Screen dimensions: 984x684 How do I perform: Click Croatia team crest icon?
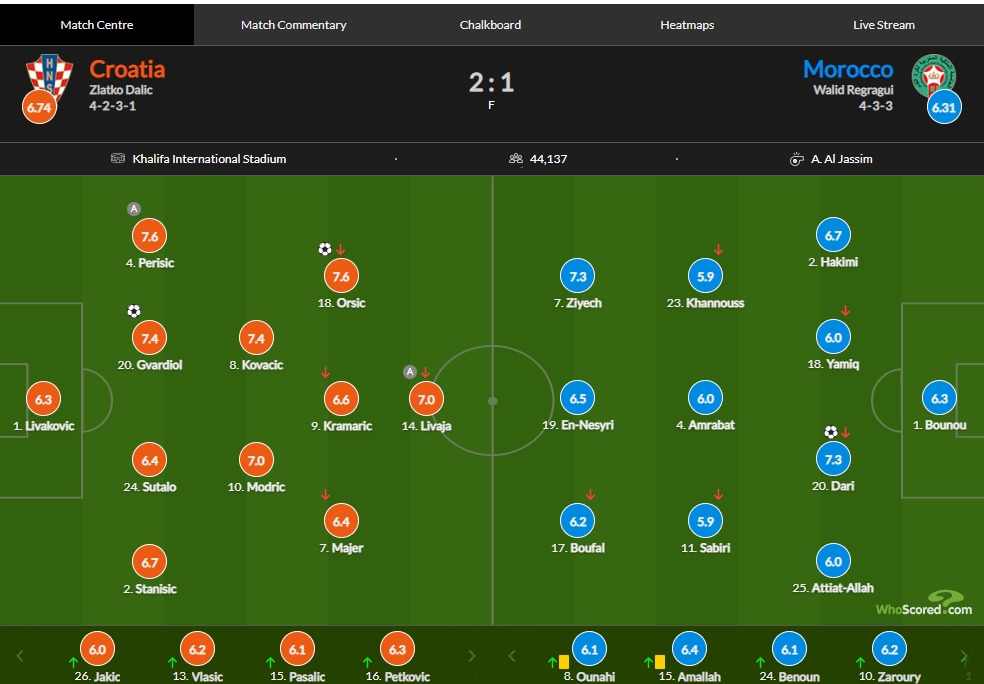[x=49, y=77]
